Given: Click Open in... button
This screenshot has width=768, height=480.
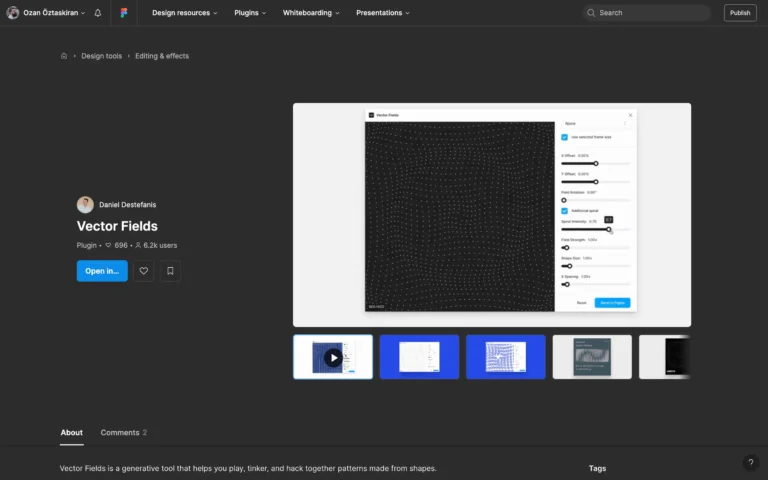Looking at the screenshot, I should (x=102, y=271).
